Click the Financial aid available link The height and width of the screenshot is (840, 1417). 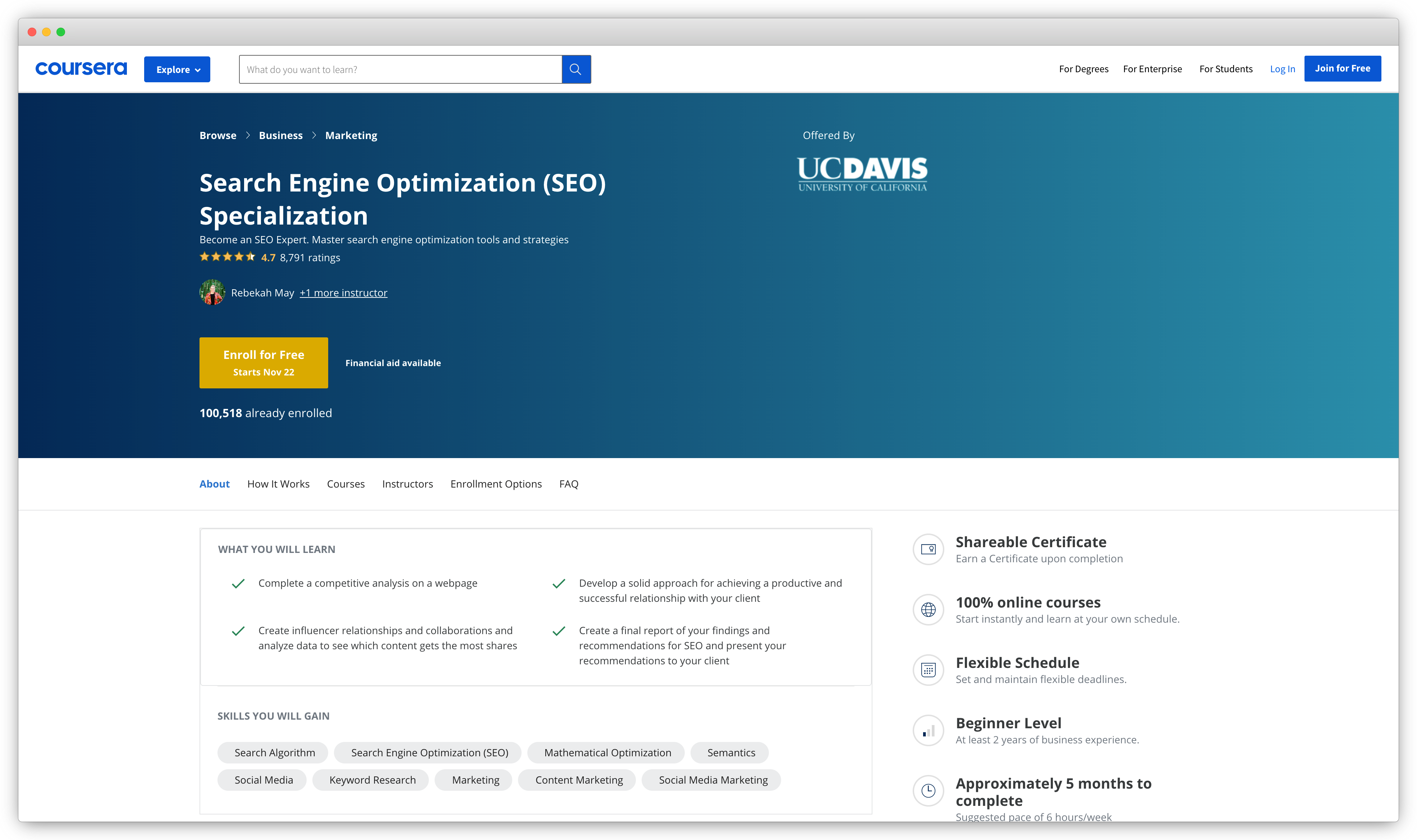click(x=393, y=363)
